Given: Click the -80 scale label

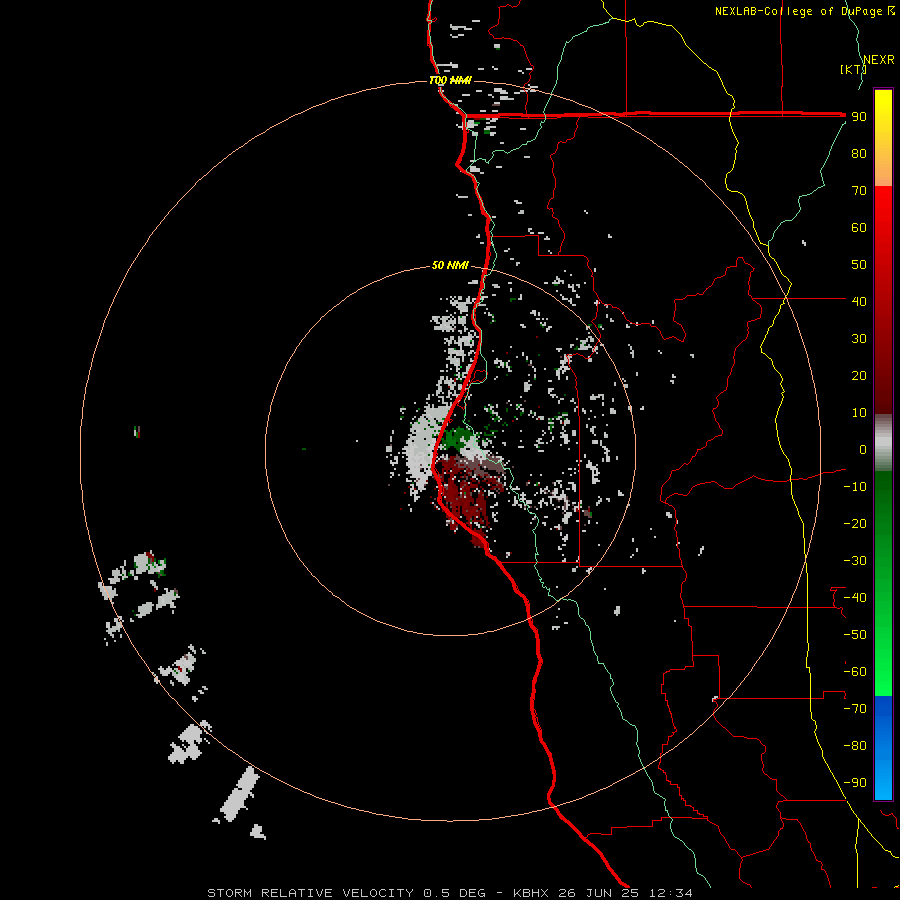Looking at the screenshot, I should click(x=855, y=746).
